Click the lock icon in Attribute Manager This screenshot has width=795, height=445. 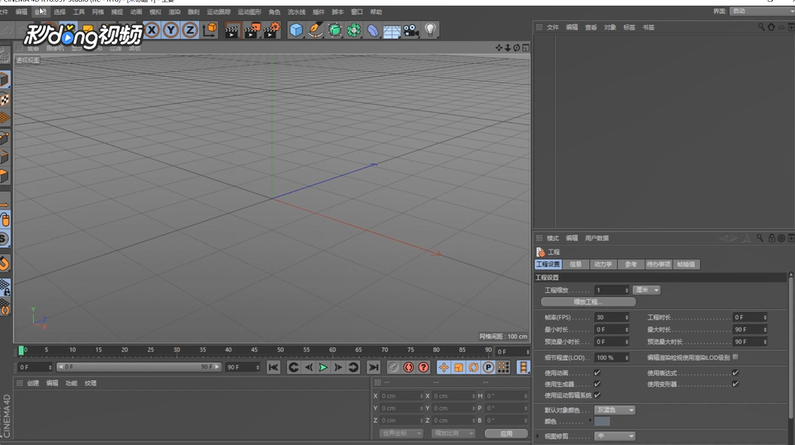[x=772, y=238]
